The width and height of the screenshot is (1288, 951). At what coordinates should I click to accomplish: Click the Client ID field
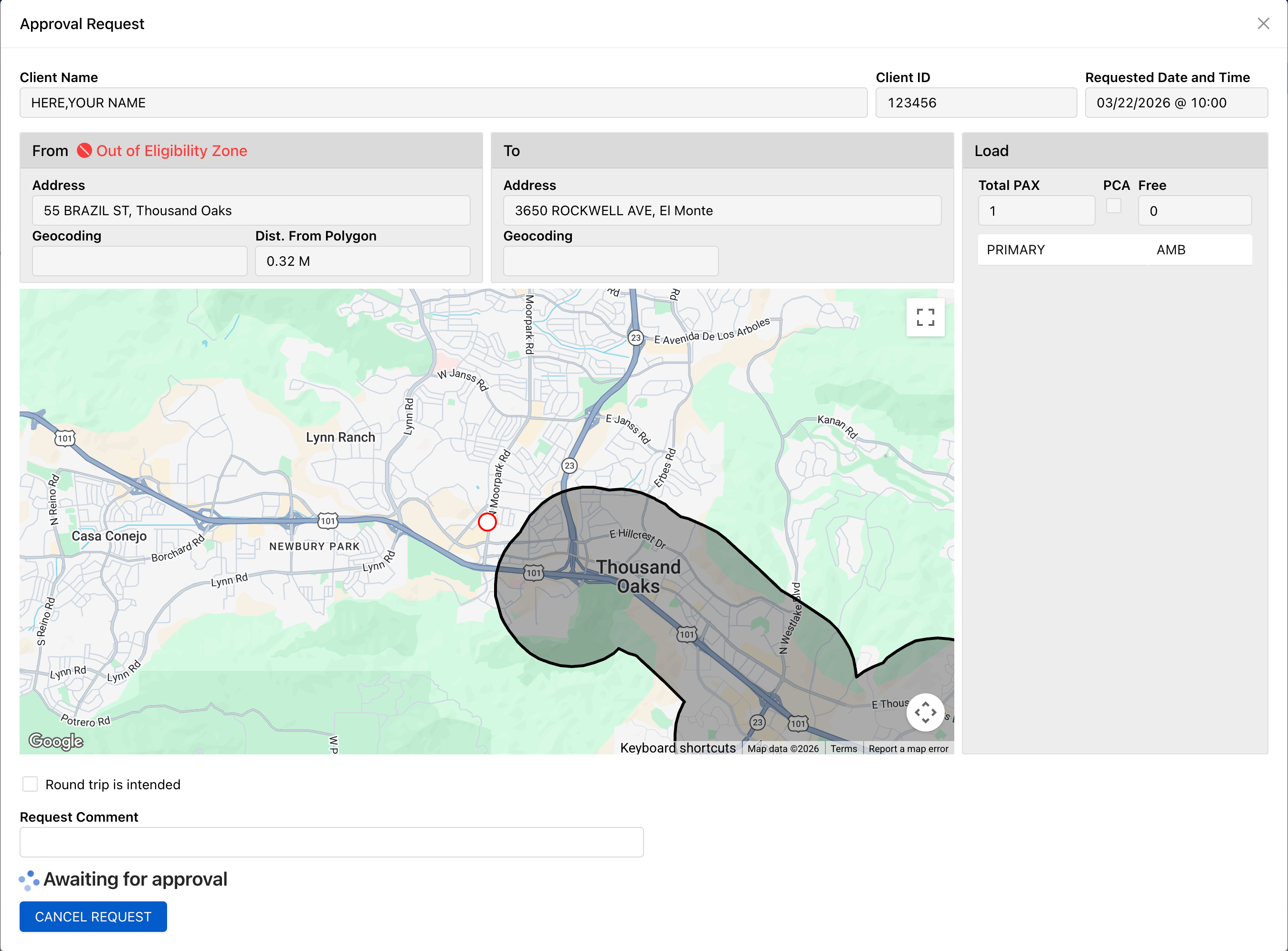[976, 103]
